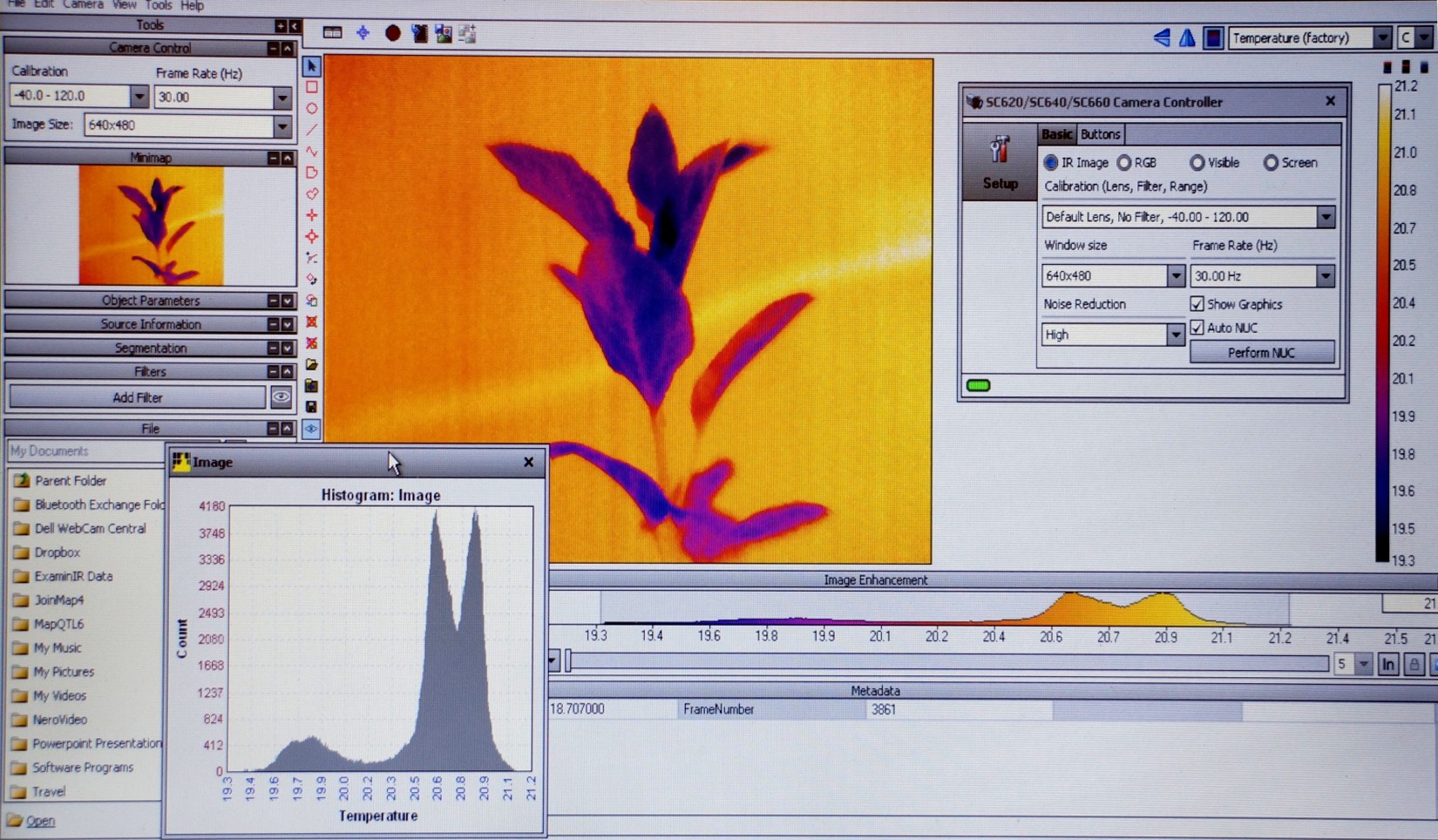The height and width of the screenshot is (840, 1438).
Task: Switch to the Buttons tab
Action: click(1100, 134)
